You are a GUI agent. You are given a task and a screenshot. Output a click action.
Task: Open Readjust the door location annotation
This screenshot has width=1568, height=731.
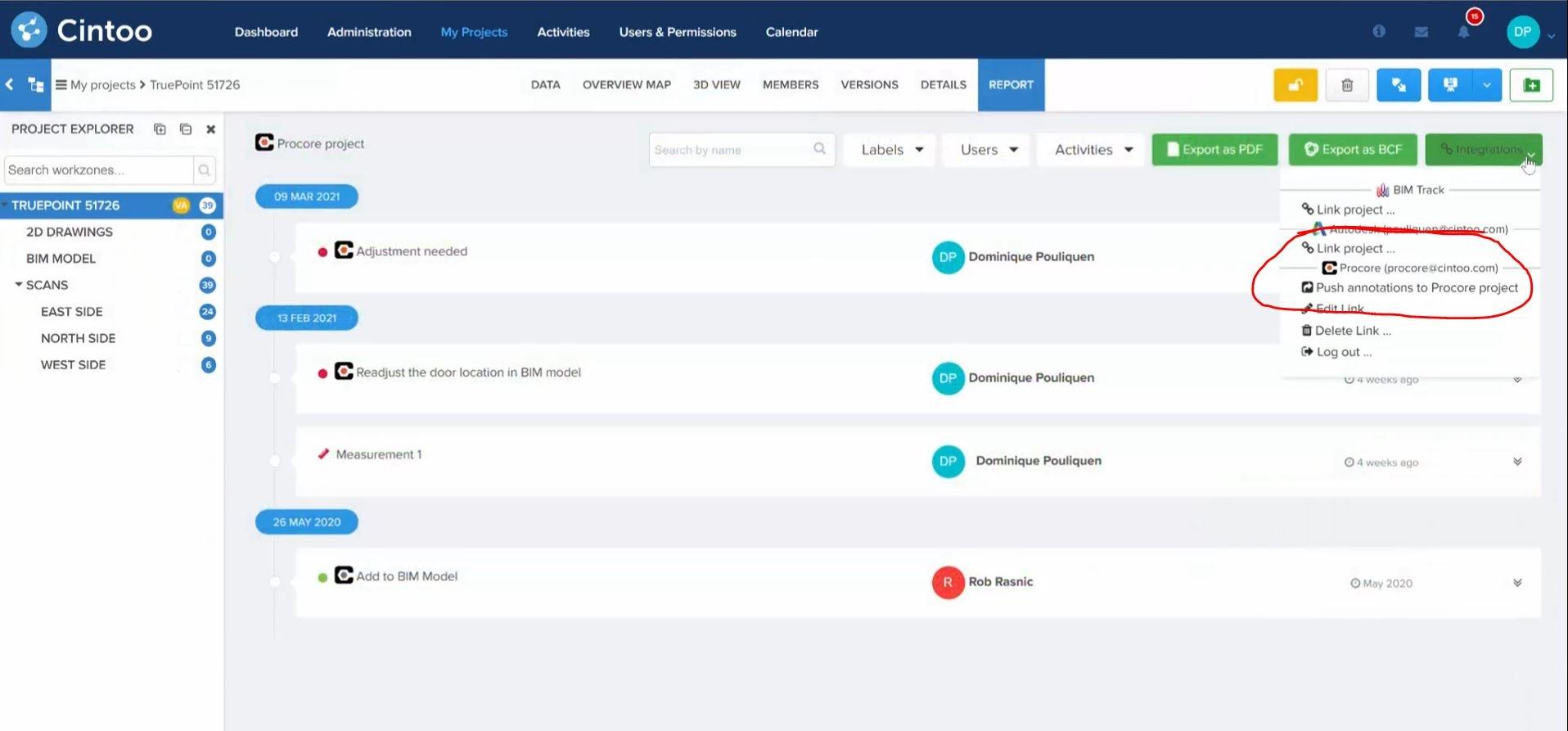click(x=468, y=372)
